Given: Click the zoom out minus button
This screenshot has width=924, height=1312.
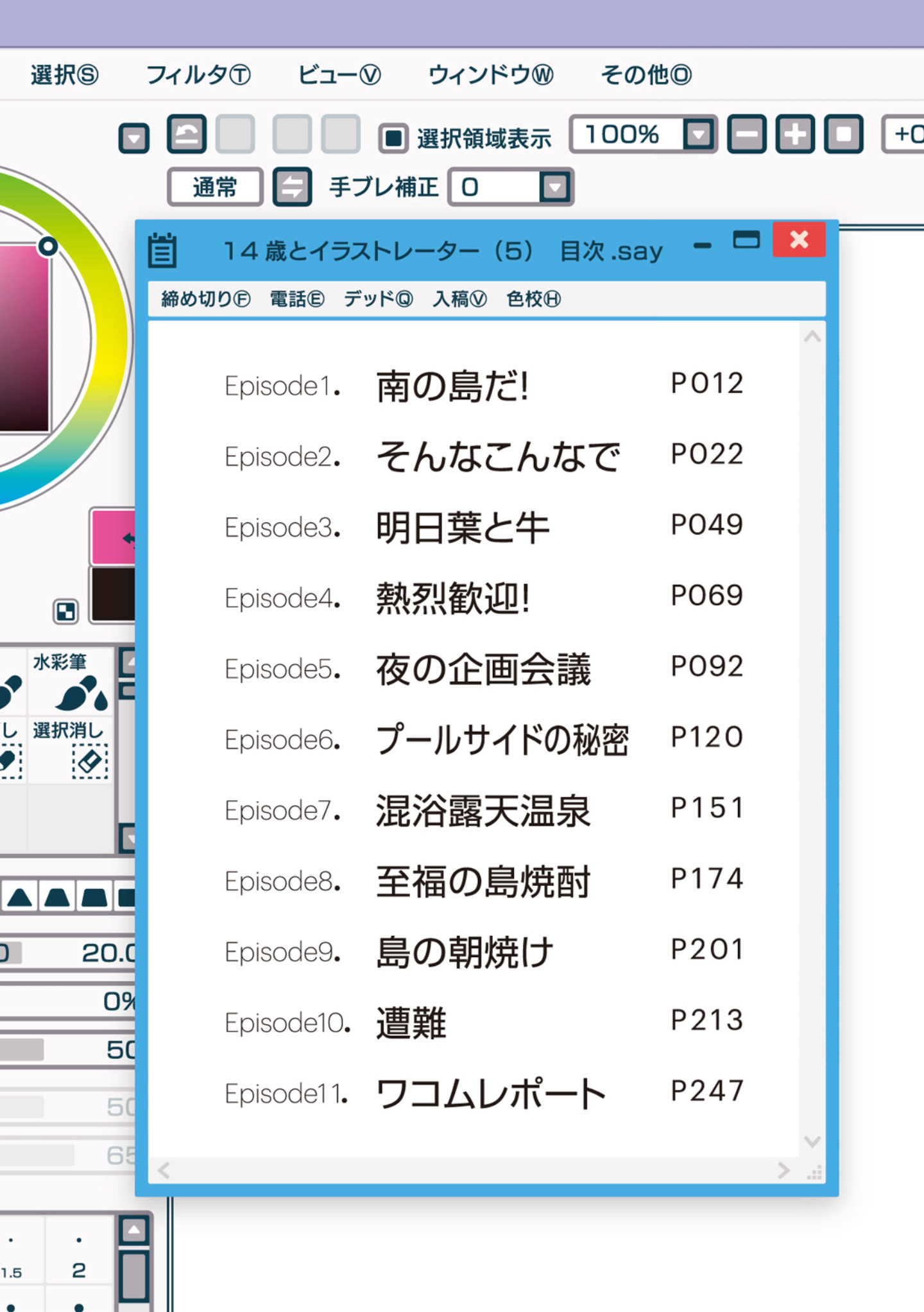Looking at the screenshot, I should point(747,134).
